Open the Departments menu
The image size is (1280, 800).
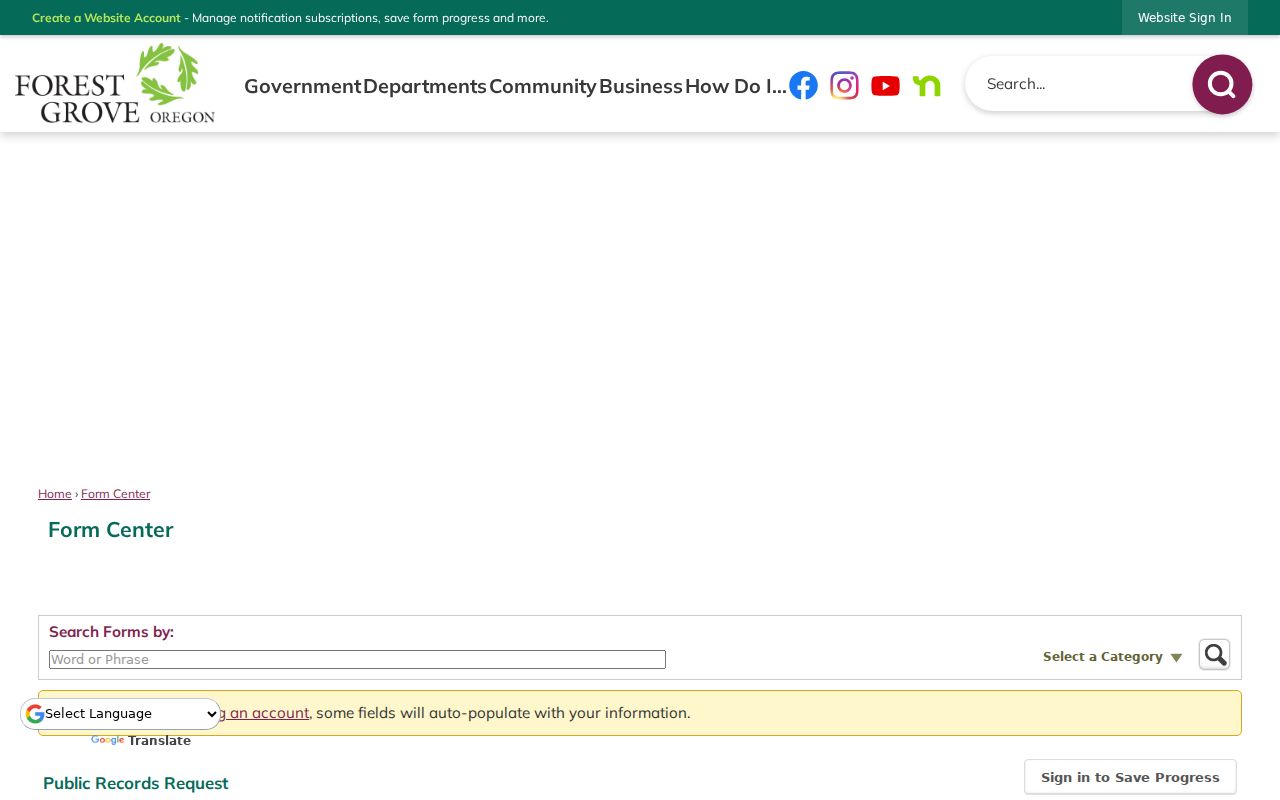click(425, 86)
